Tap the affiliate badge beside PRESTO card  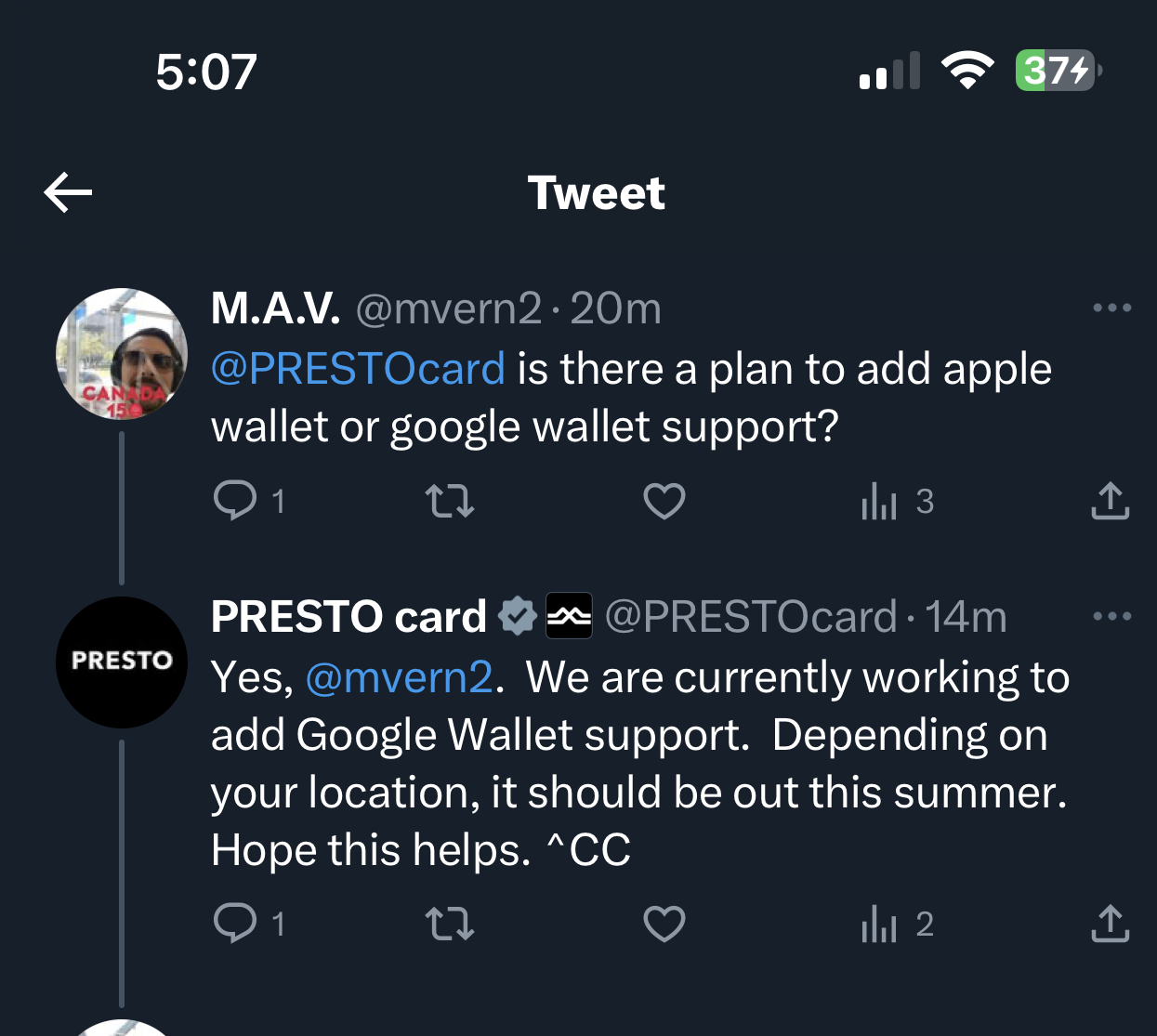[x=569, y=616]
